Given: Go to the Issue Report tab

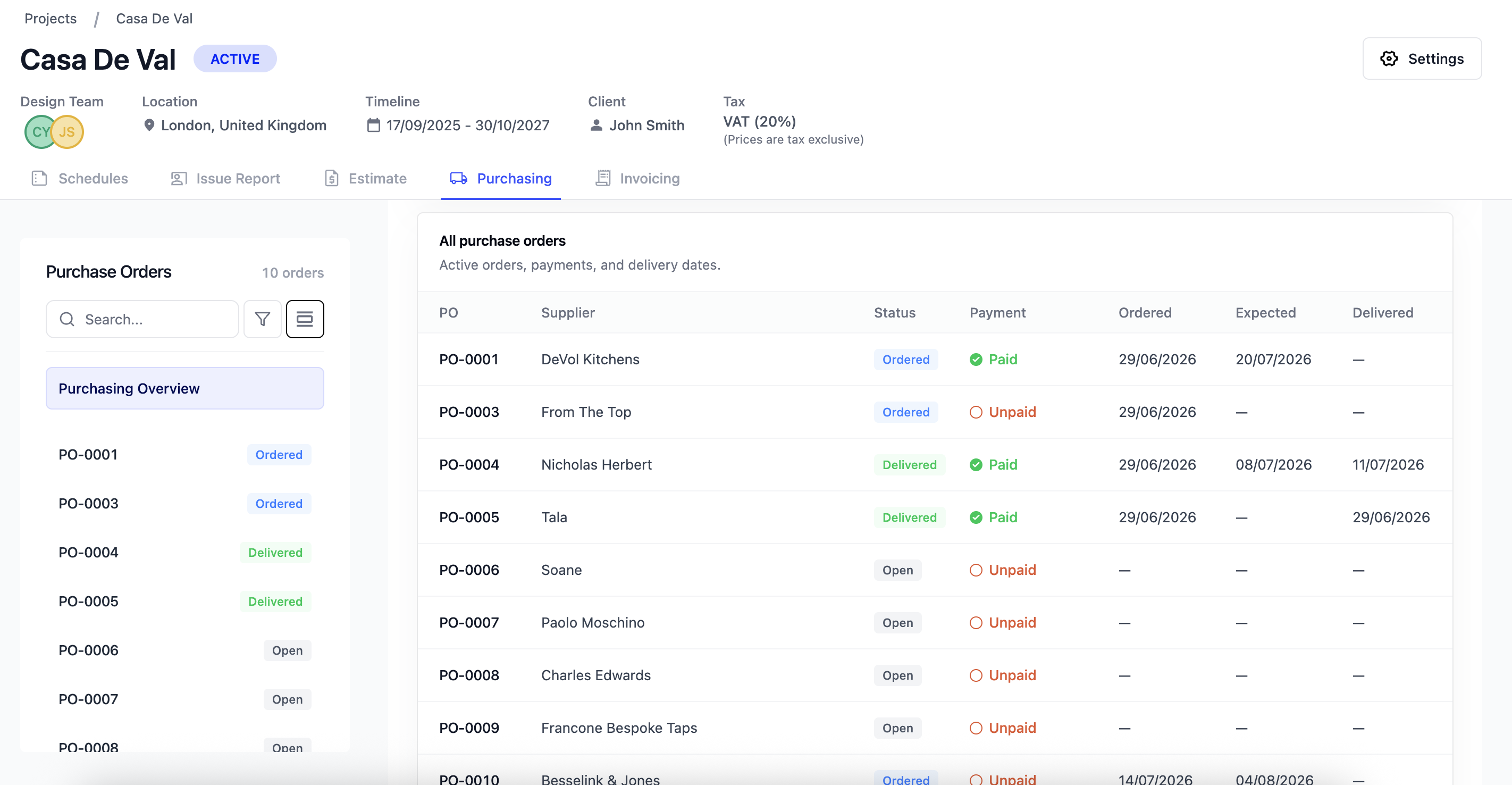Looking at the screenshot, I should (225, 179).
